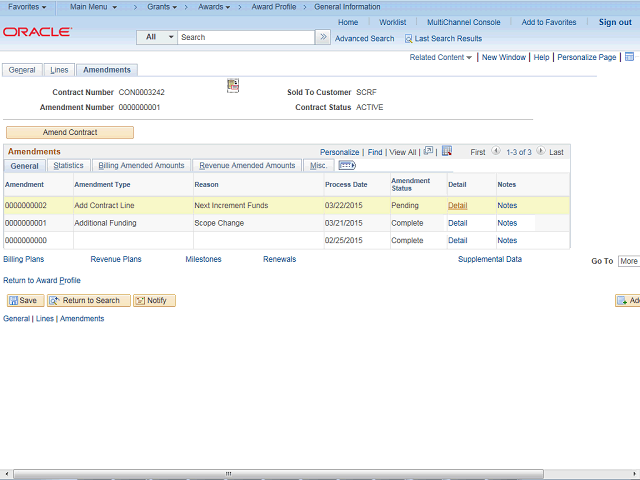The height and width of the screenshot is (480, 640).
Task: Switch to the General page tab
Action: pyautogui.click(x=22, y=70)
